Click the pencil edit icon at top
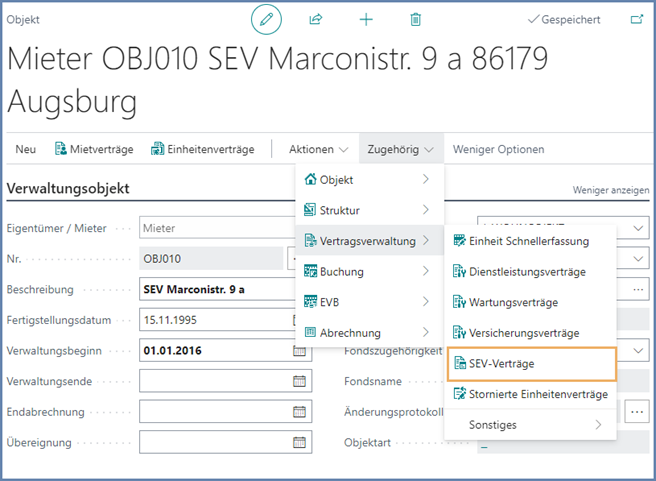The image size is (656, 481). click(266, 19)
